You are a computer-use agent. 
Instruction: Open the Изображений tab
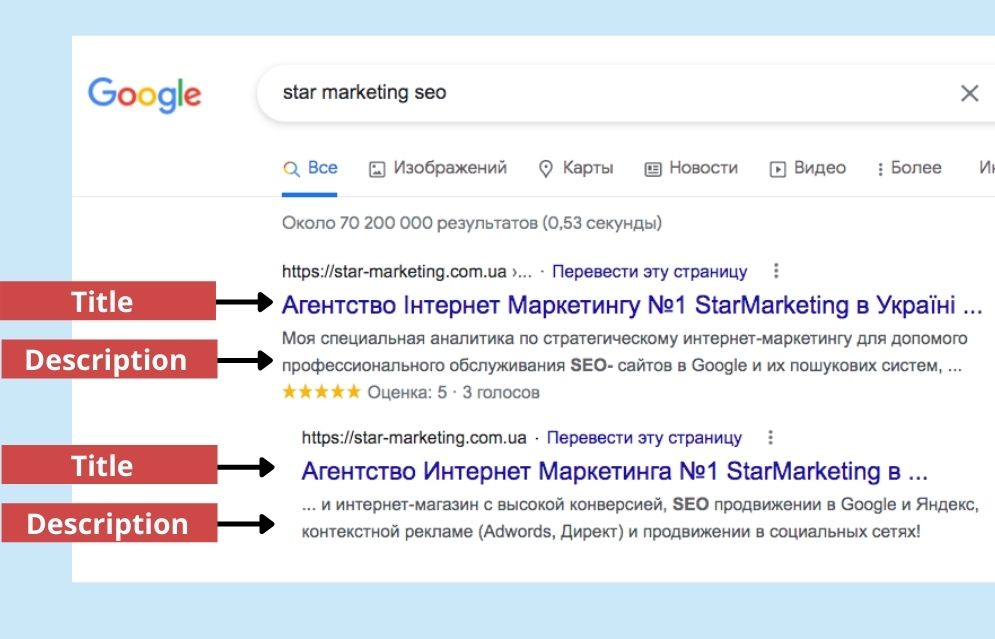[450, 168]
